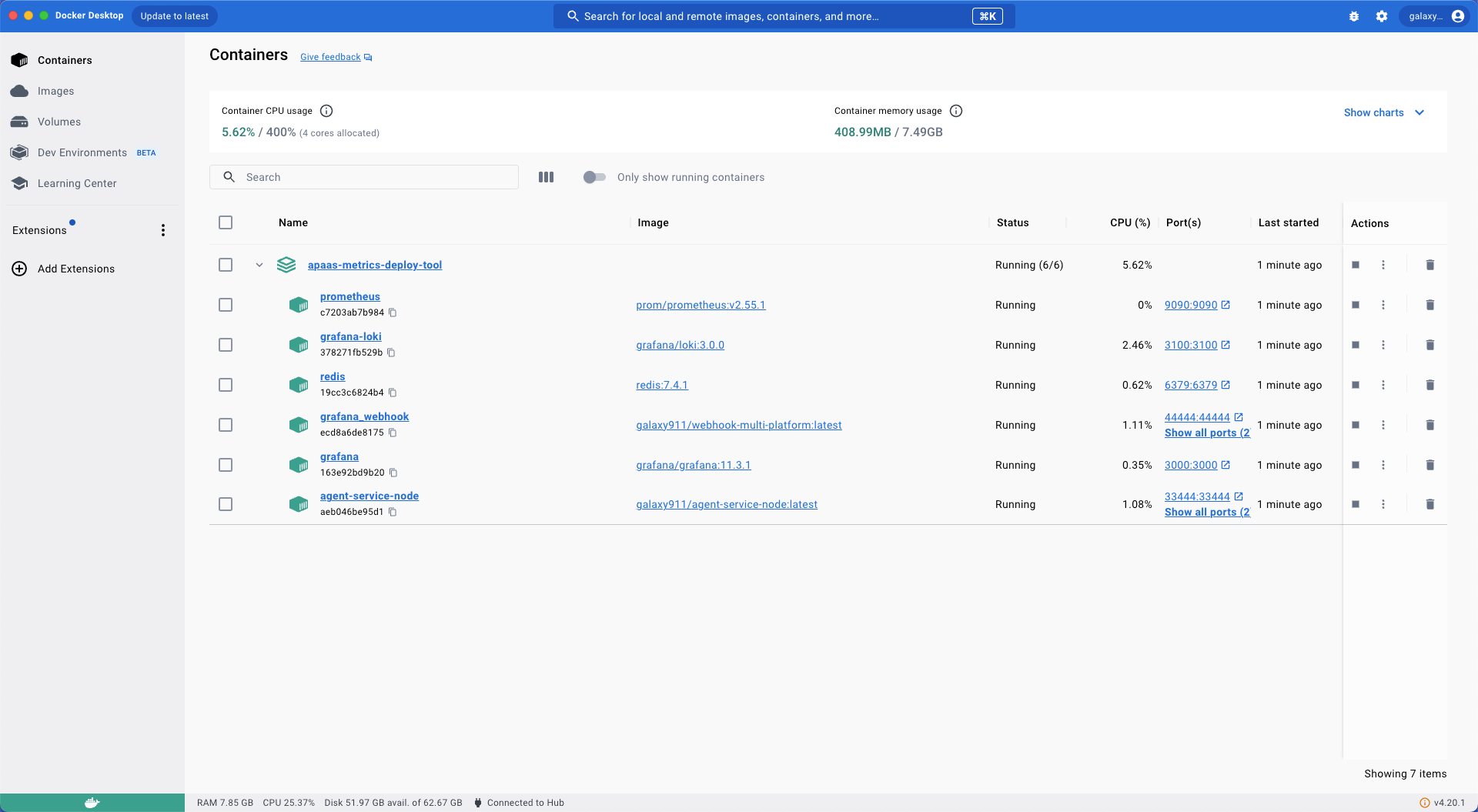Viewport: 1478px width, 812px height.
Task: Click Update to latest button
Action: (175, 16)
